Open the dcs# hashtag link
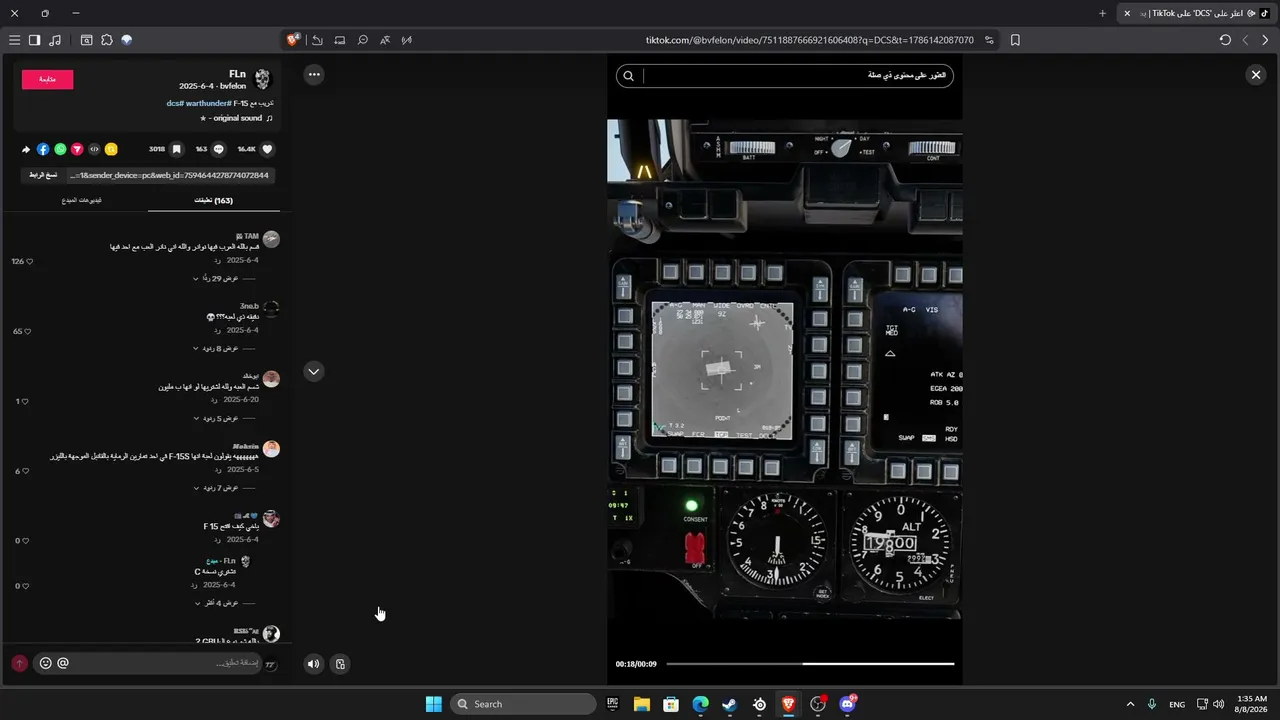 coord(176,103)
